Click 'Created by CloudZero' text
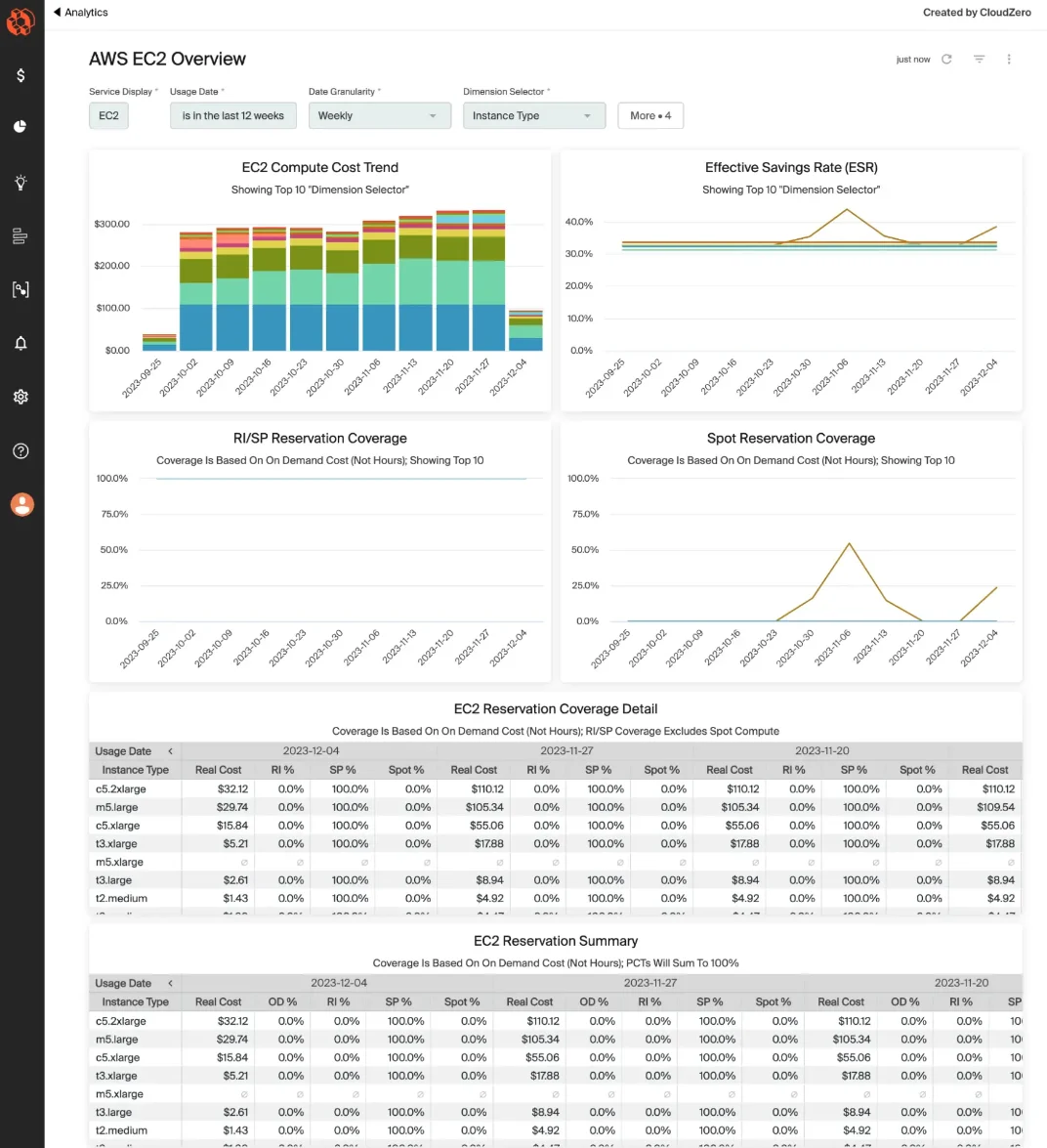This screenshot has height=1148, width=1047. pos(977,13)
